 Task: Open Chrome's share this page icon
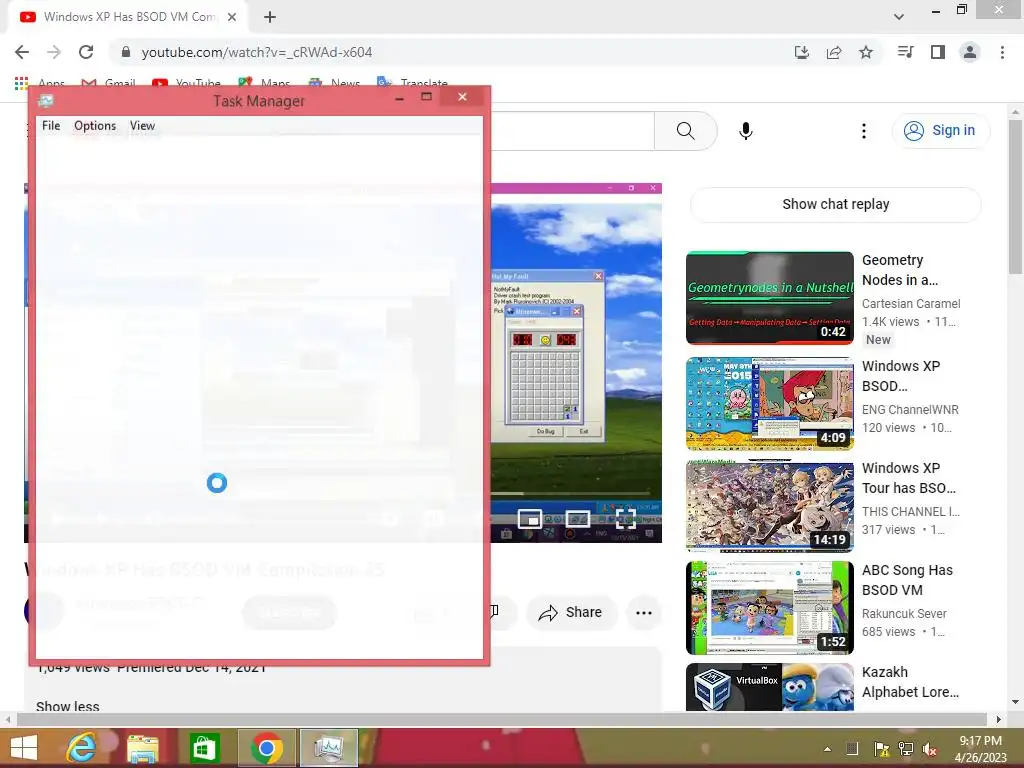[x=834, y=52]
